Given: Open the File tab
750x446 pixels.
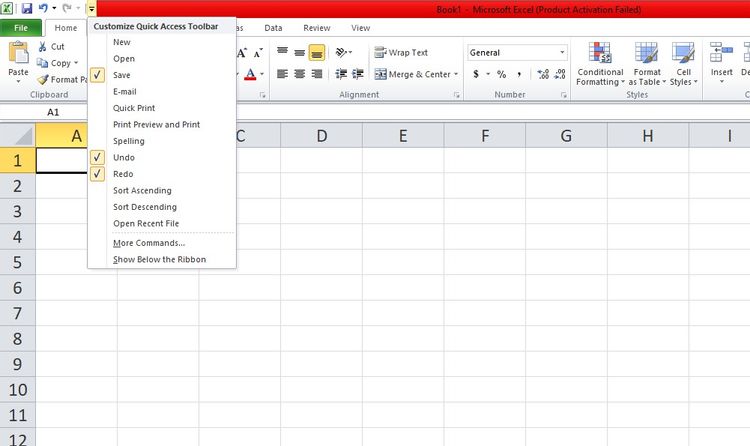Looking at the screenshot, I should click(x=21, y=28).
